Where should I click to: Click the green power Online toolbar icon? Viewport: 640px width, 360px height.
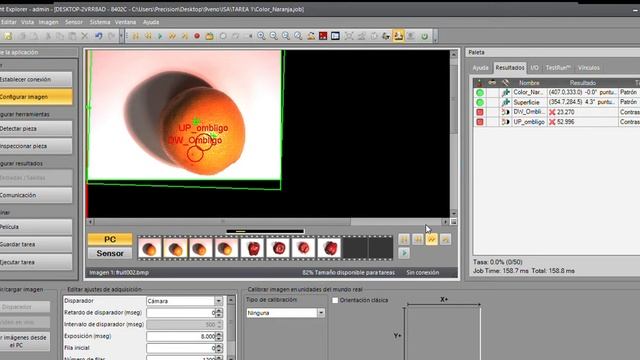tap(424, 36)
